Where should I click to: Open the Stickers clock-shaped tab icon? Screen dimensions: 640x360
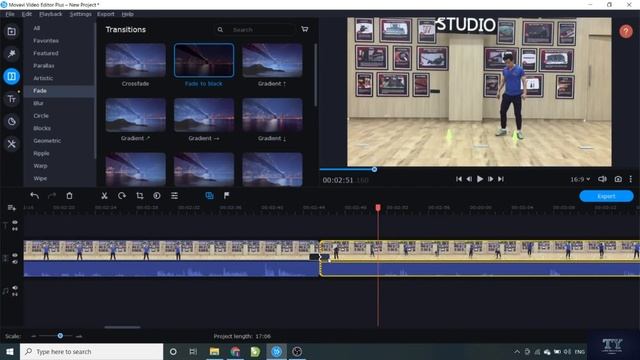pyautogui.click(x=11, y=121)
